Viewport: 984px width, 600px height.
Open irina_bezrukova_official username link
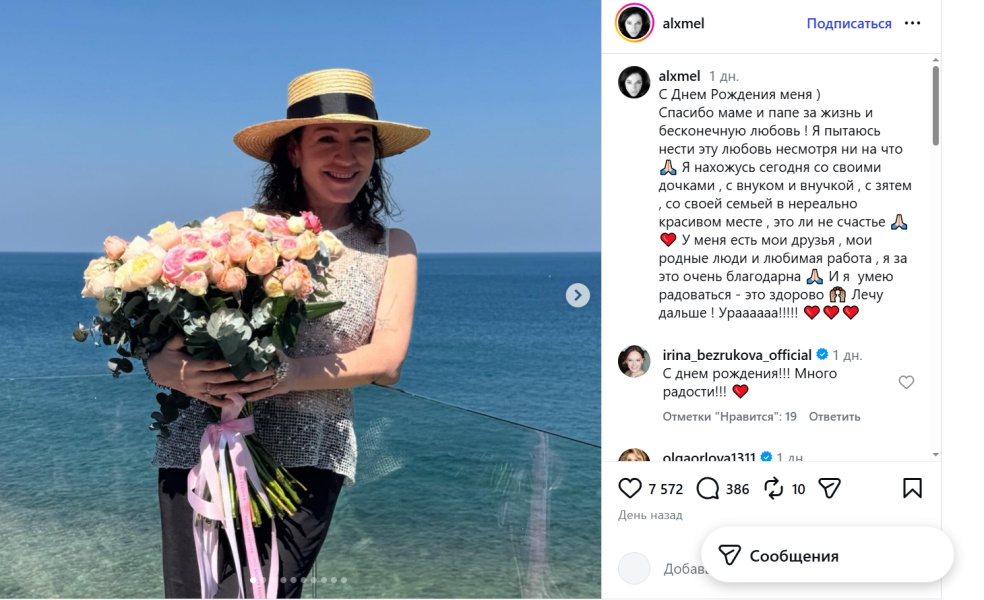(737, 355)
